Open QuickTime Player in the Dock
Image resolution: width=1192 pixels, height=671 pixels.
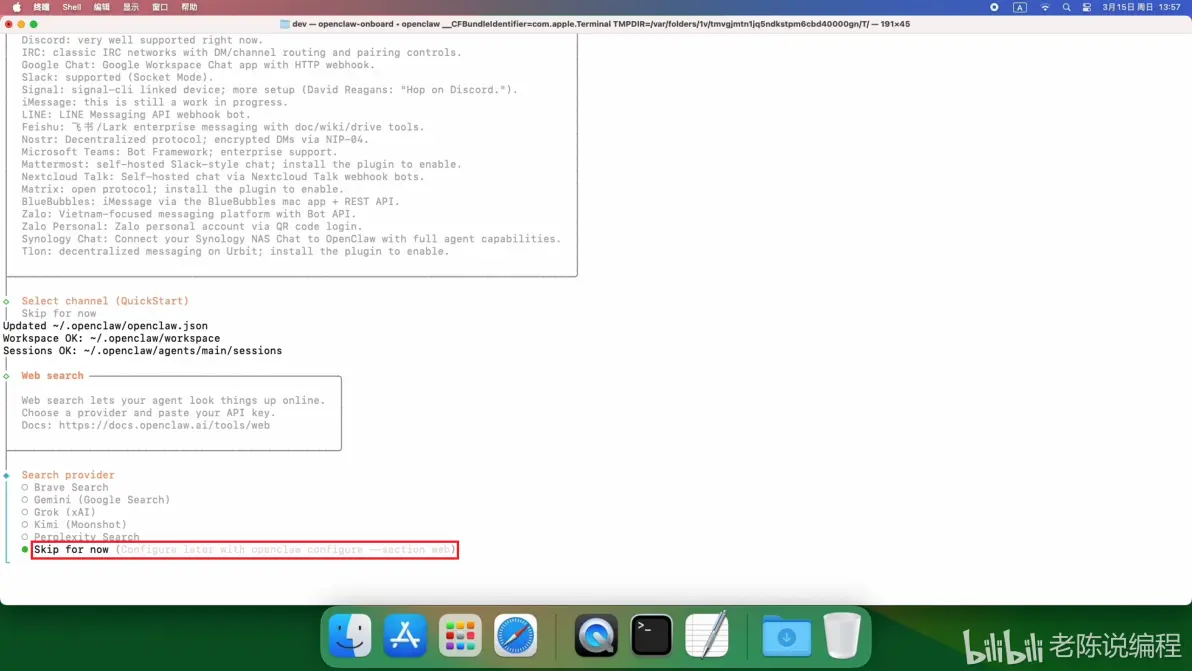[596, 635]
